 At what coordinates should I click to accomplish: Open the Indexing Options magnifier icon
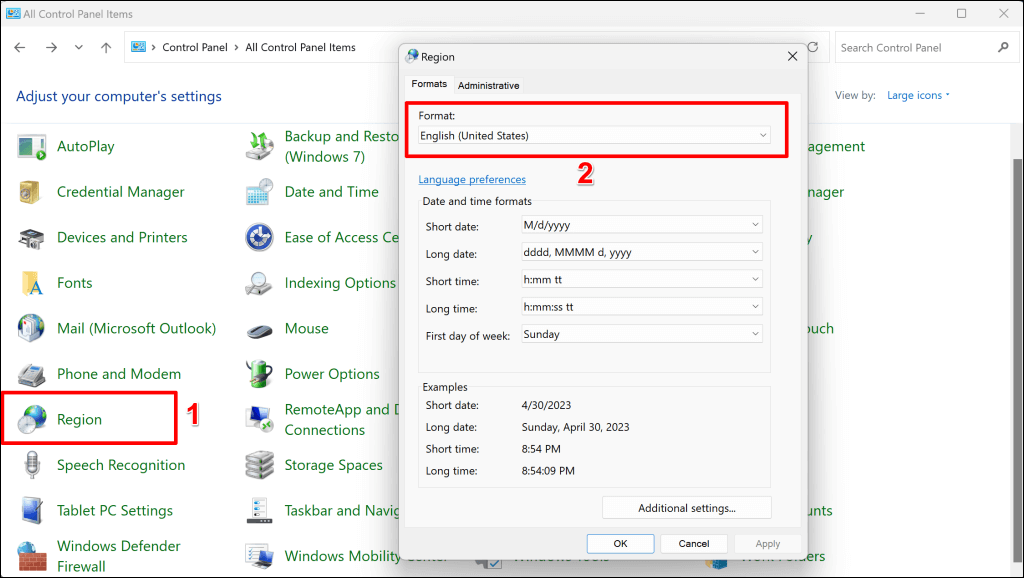point(259,283)
